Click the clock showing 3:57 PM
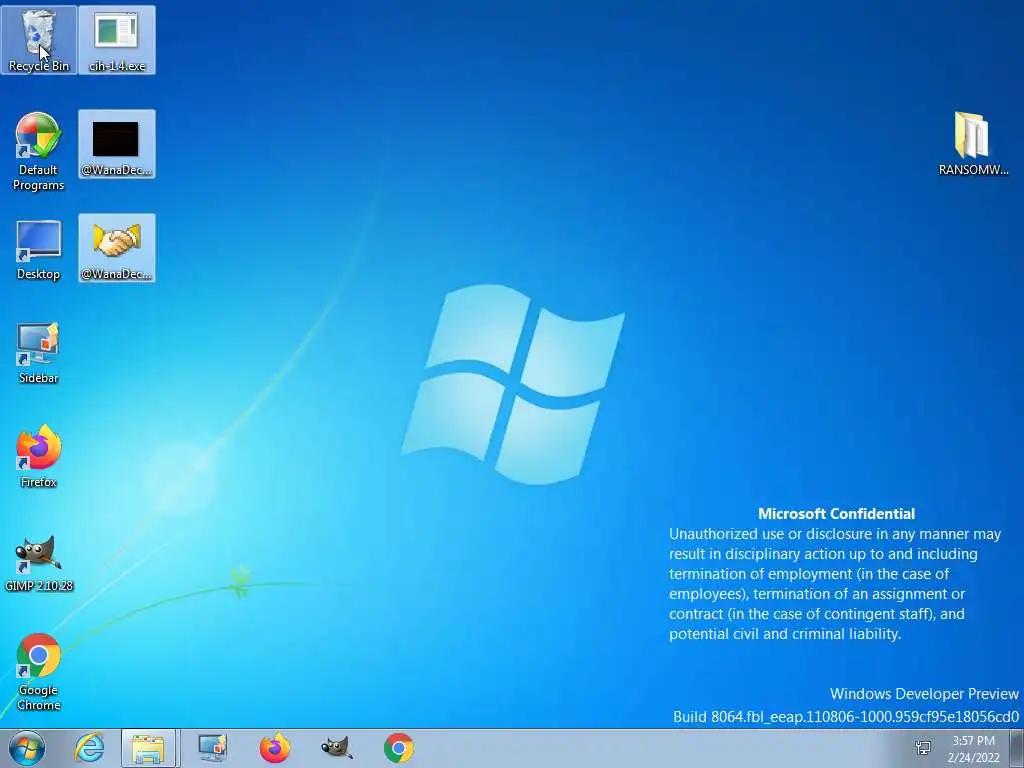The height and width of the screenshot is (768, 1024). [x=973, y=741]
